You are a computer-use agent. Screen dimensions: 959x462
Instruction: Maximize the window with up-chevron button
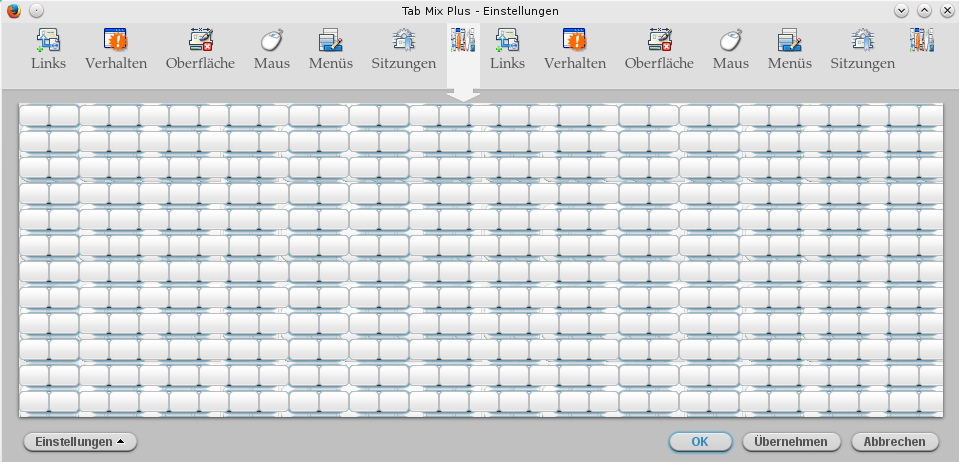(x=924, y=10)
